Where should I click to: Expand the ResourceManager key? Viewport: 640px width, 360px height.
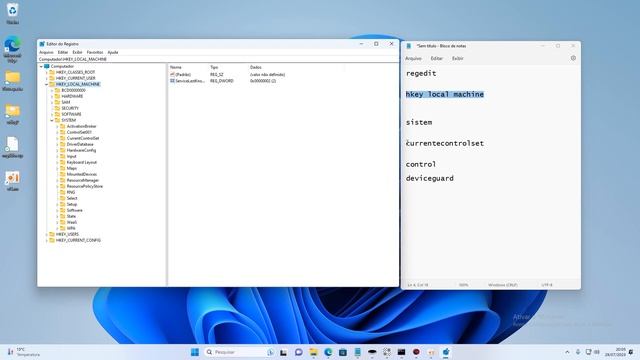[x=57, y=180]
